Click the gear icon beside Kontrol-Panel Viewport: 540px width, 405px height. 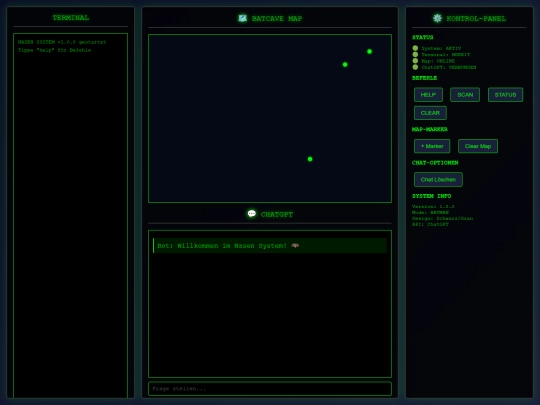tap(437, 18)
